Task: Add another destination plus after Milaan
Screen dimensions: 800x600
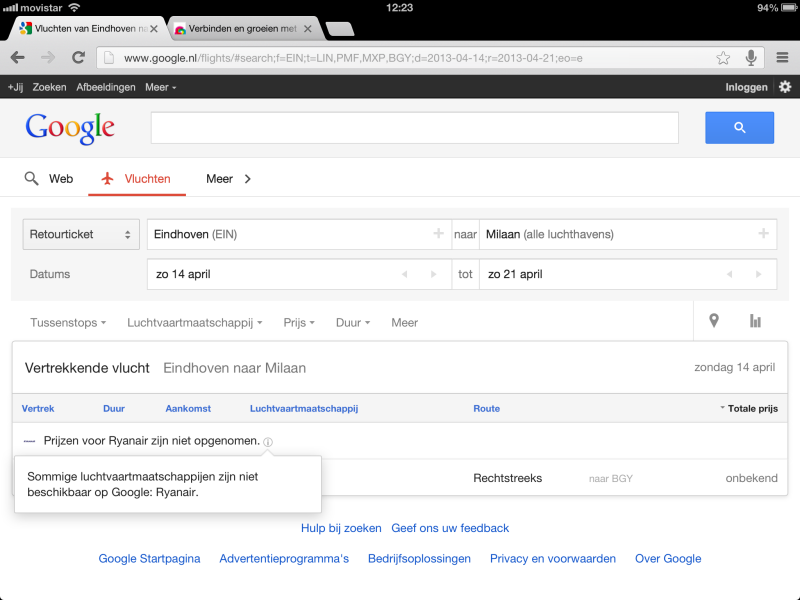Action: [763, 234]
